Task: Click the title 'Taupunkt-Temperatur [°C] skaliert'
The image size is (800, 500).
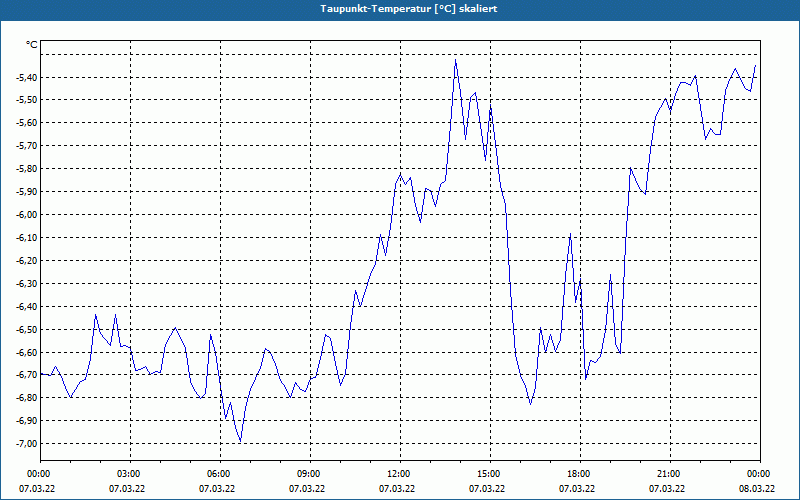Action: coord(409,9)
